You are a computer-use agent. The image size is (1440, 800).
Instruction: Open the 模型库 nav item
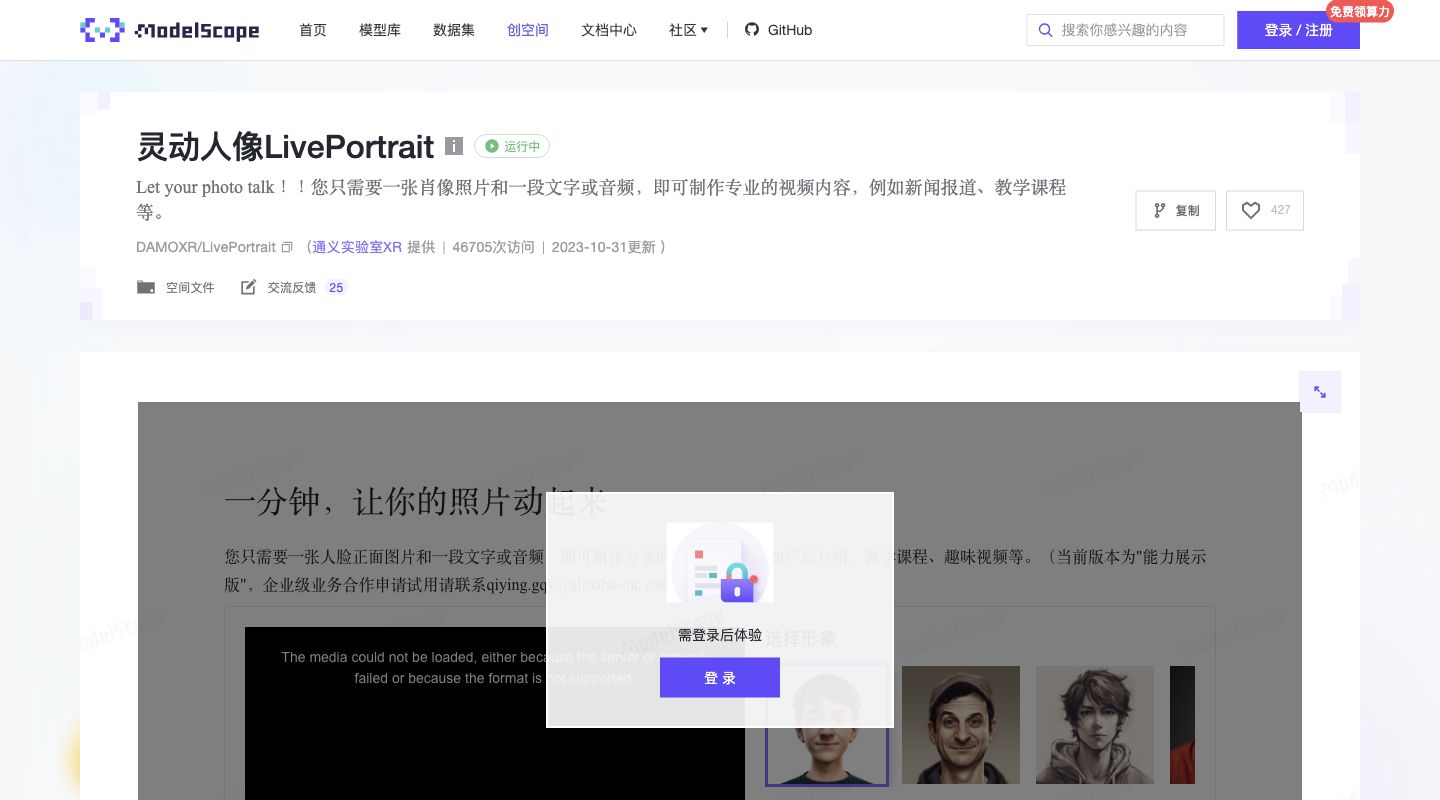[380, 30]
